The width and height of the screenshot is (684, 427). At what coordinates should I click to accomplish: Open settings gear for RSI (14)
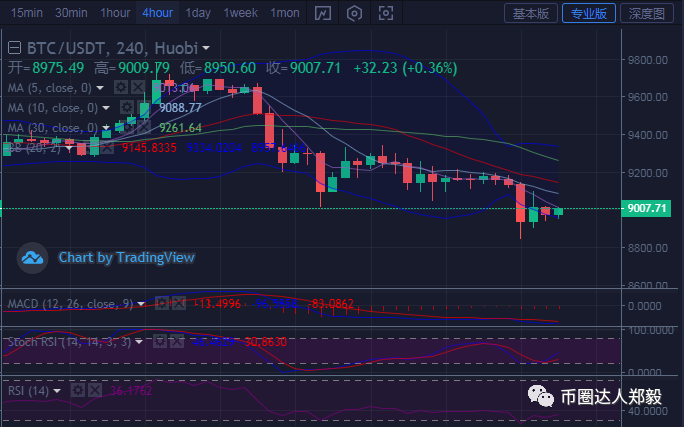[x=78, y=390]
